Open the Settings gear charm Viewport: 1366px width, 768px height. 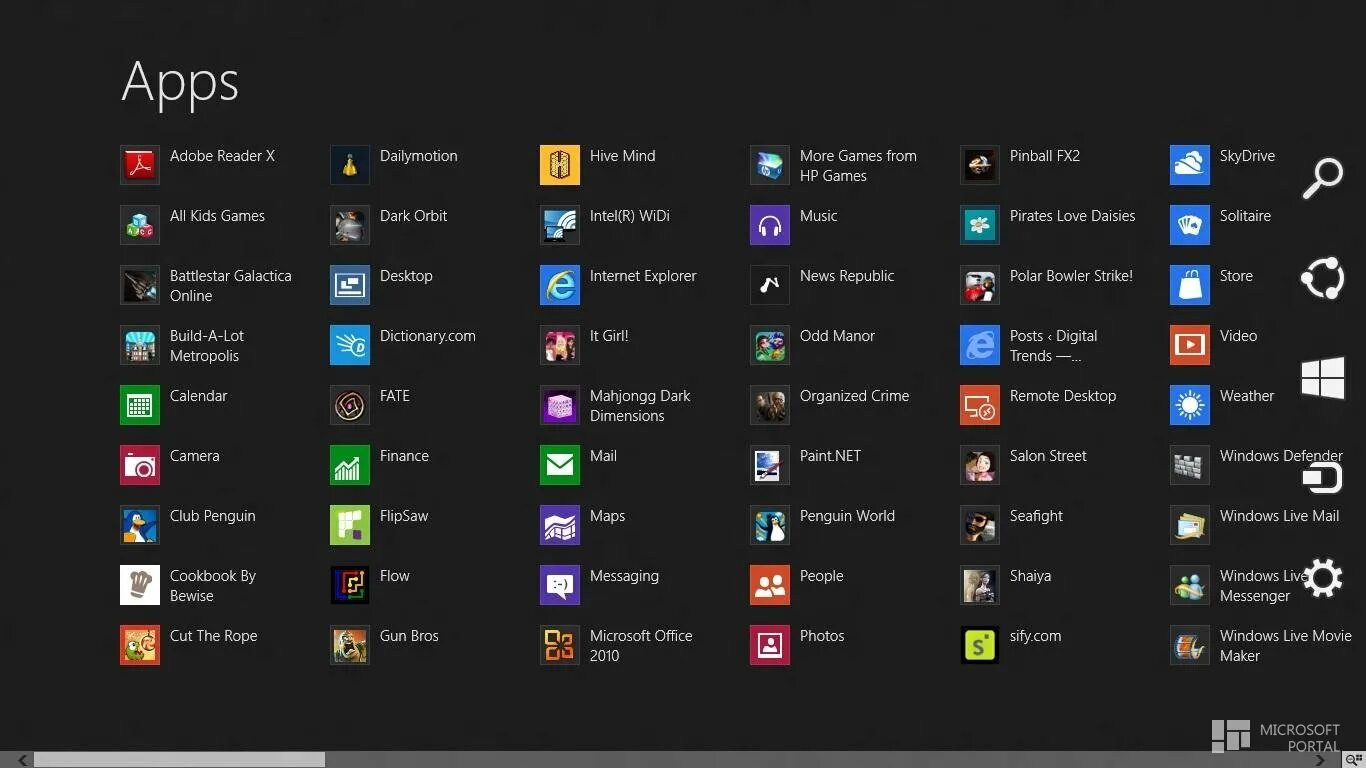[x=1323, y=578]
